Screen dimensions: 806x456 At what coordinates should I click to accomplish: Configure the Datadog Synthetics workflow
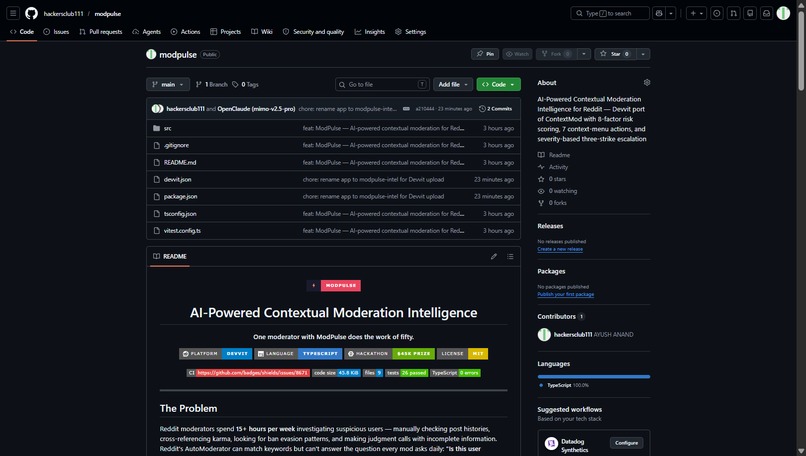point(626,443)
